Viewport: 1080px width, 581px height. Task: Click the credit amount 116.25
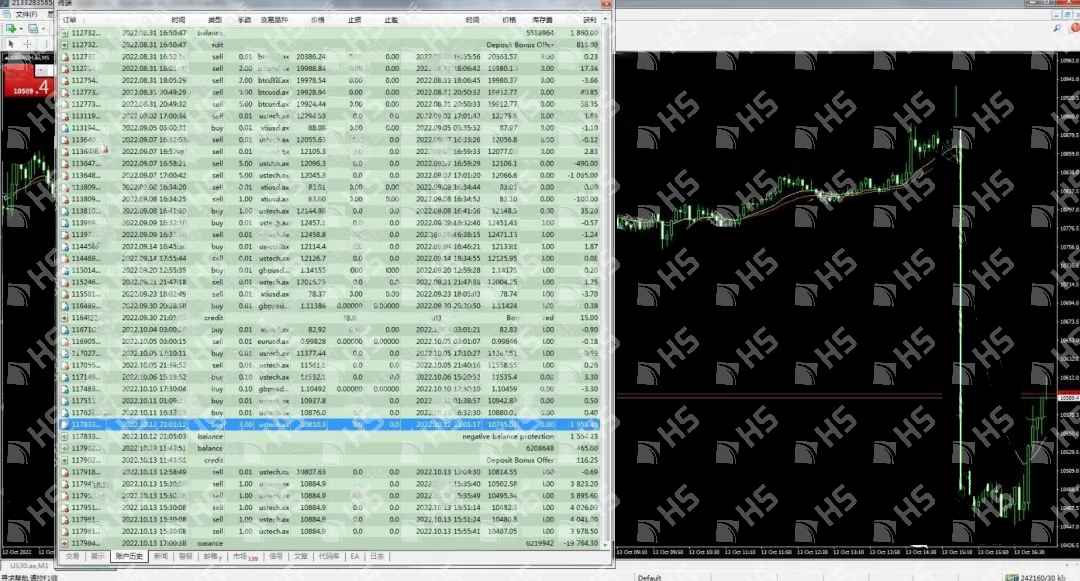[588, 460]
